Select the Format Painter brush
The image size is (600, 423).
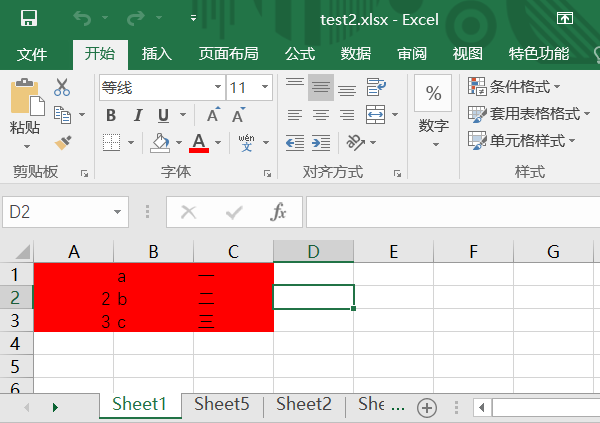pyautogui.click(x=62, y=141)
